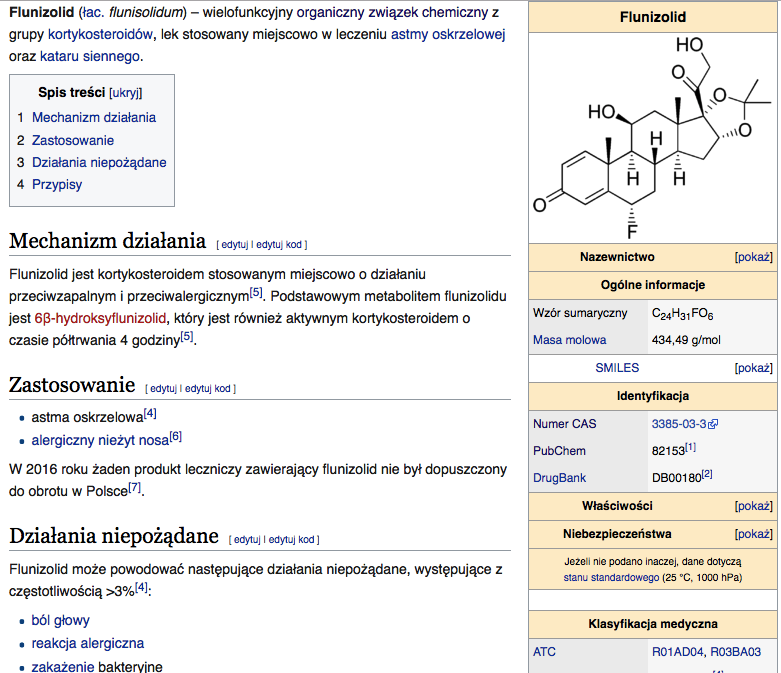Open ATC code R03BA03

point(736,652)
